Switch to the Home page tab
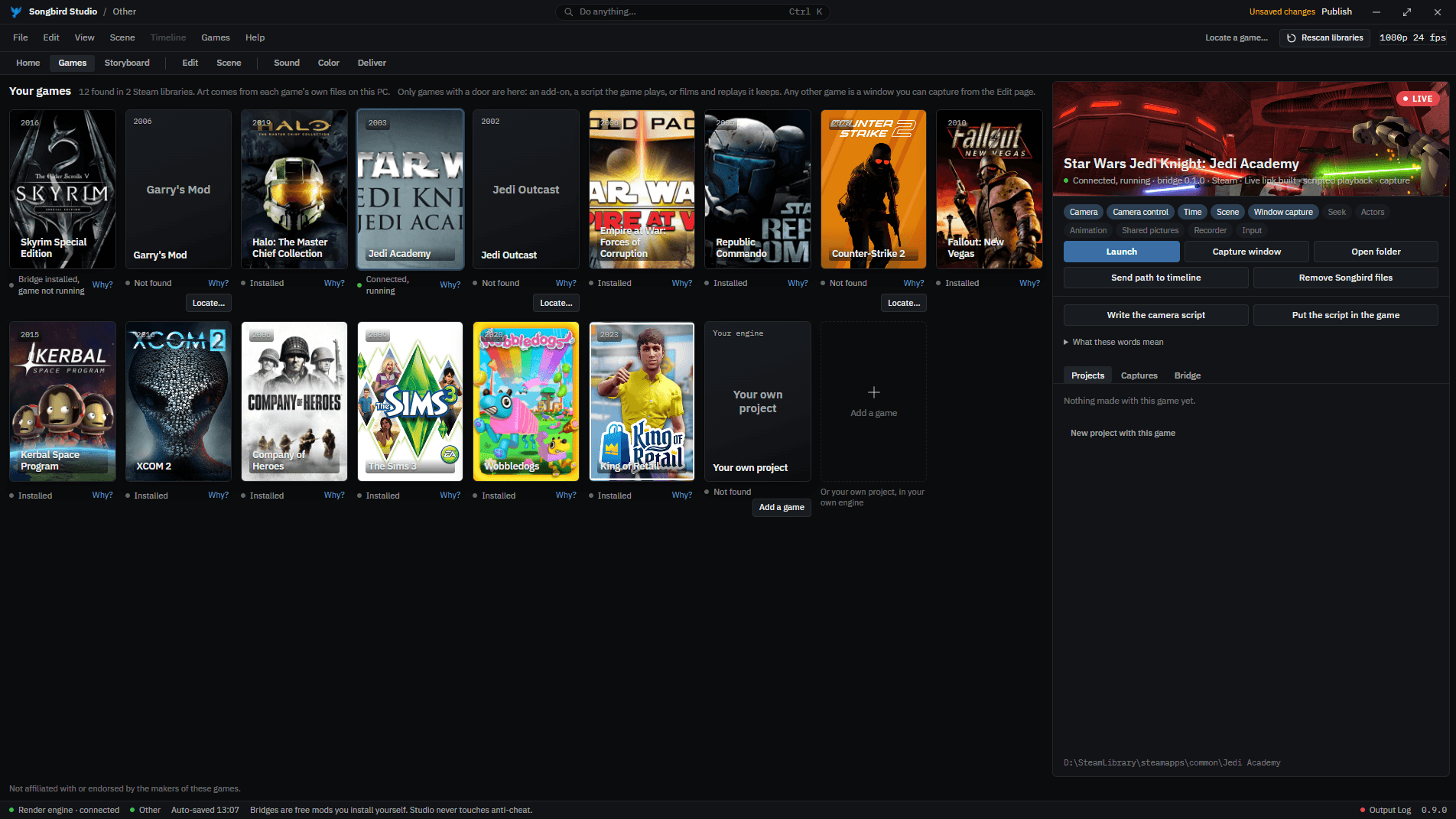The height and width of the screenshot is (819, 1456). tap(28, 63)
